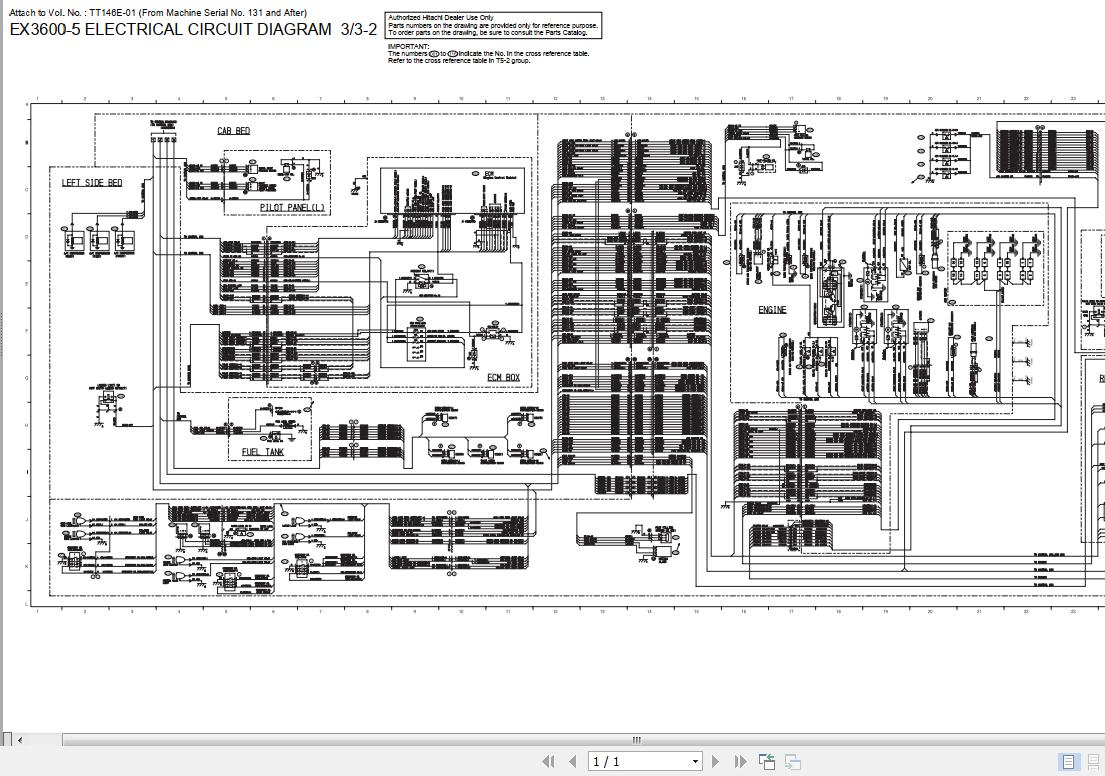Click the 'Attach to Vol. No.' header line

[158, 13]
